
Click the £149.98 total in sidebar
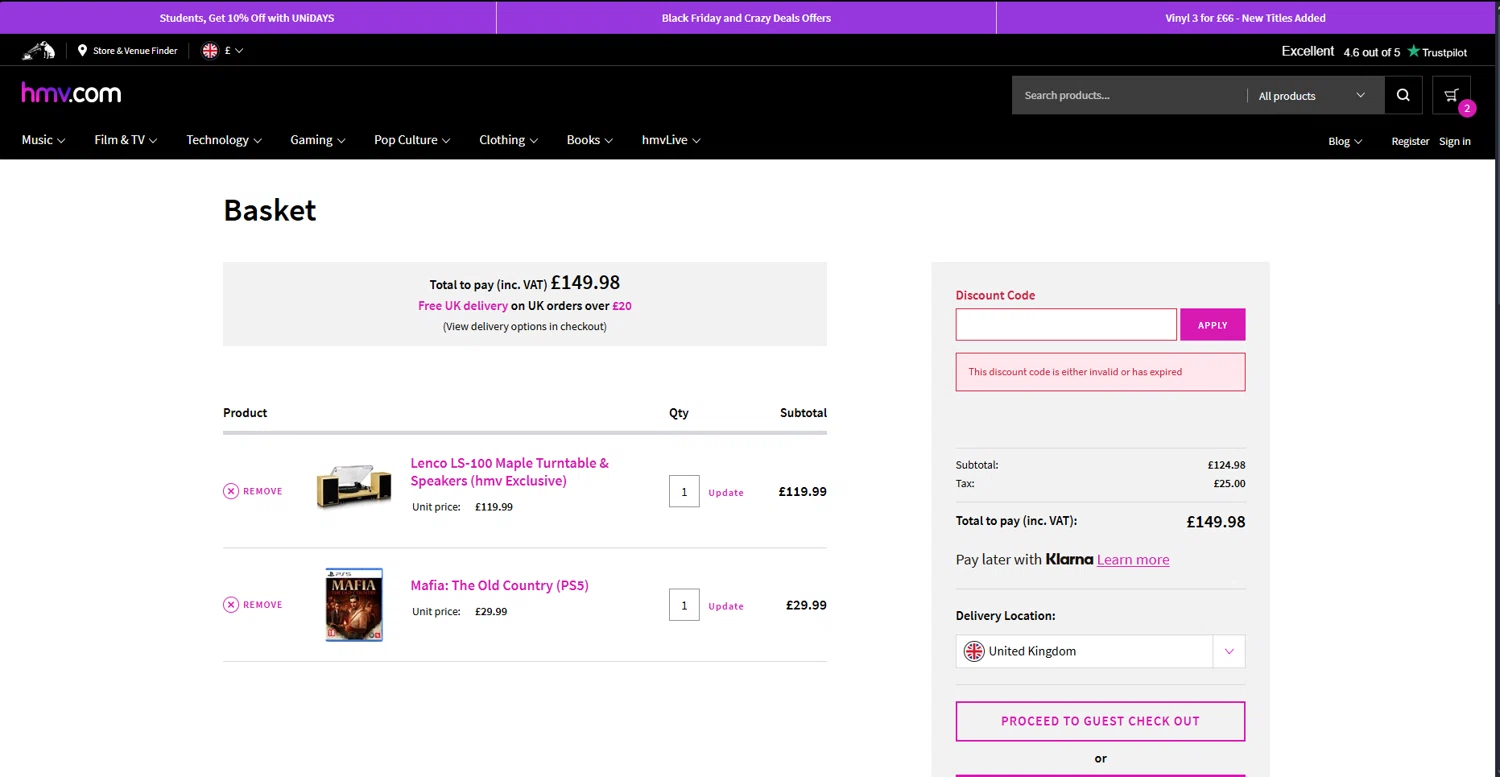tap(1215, 522)
